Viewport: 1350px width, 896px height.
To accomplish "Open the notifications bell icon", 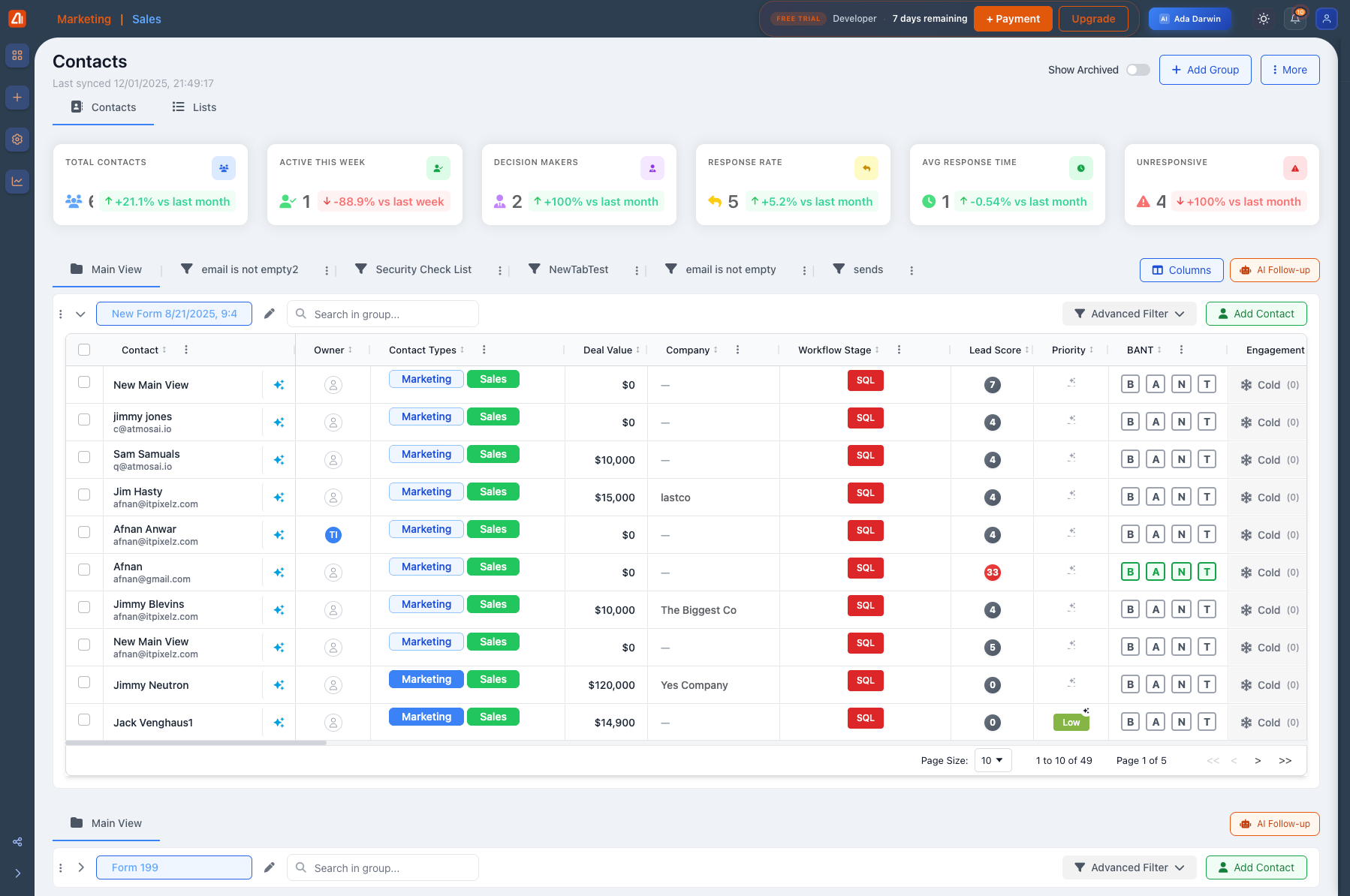I will (1295, 19).
